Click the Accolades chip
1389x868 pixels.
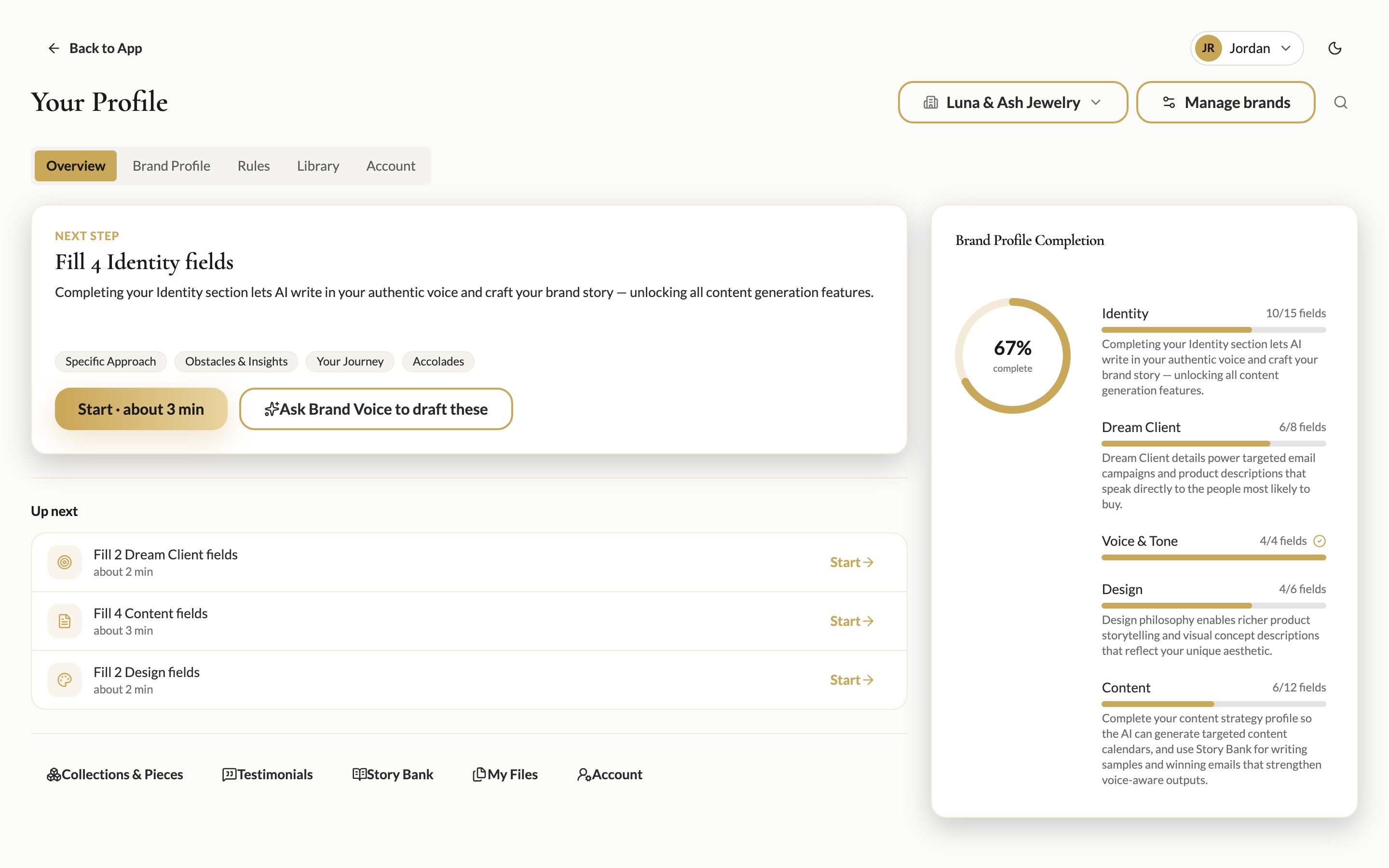coord(438,361)
